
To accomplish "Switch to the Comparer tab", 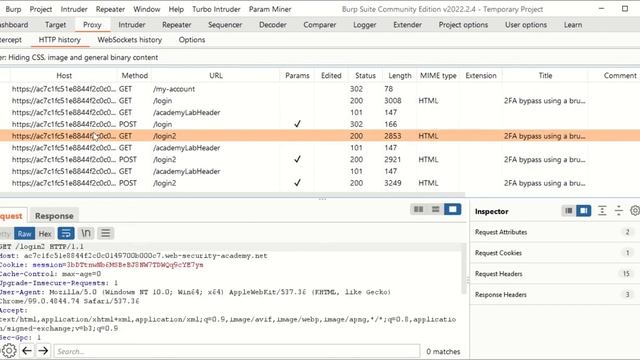I will (320, 24).
